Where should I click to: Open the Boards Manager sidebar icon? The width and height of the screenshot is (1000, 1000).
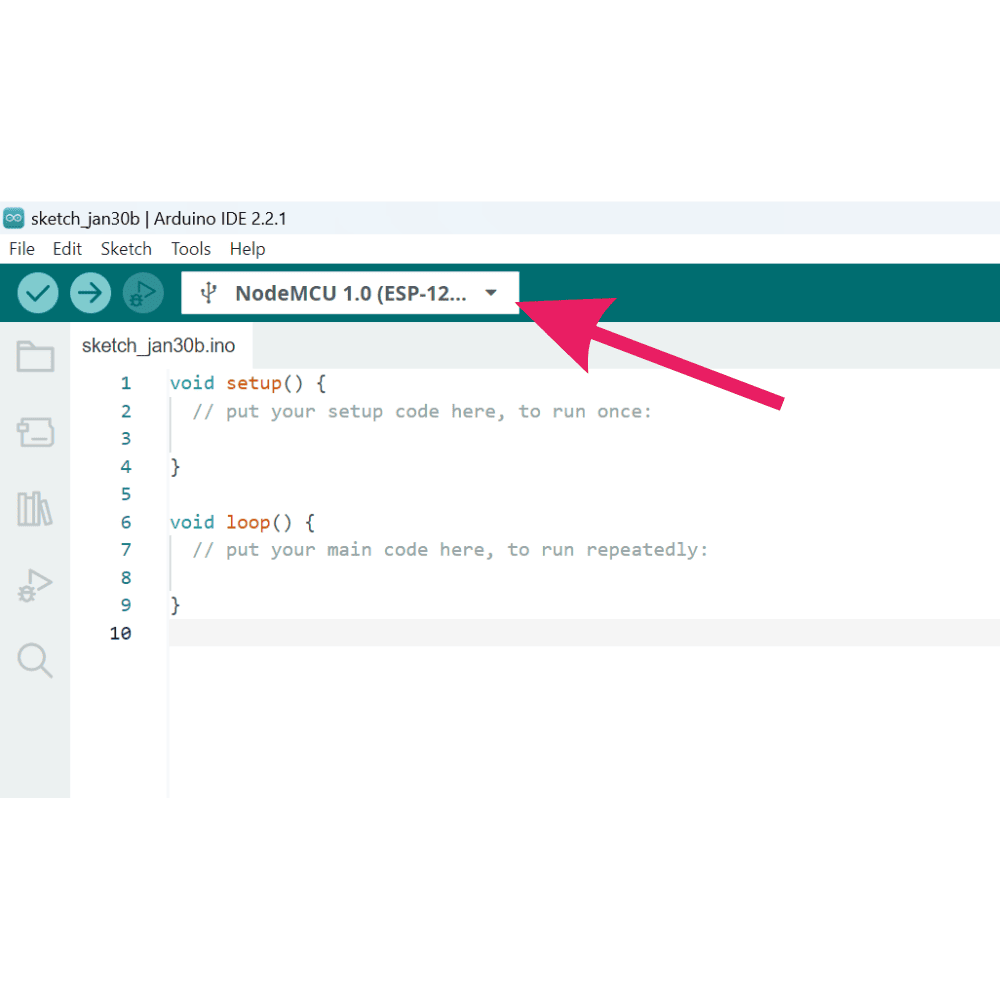[x=35, y=432]
